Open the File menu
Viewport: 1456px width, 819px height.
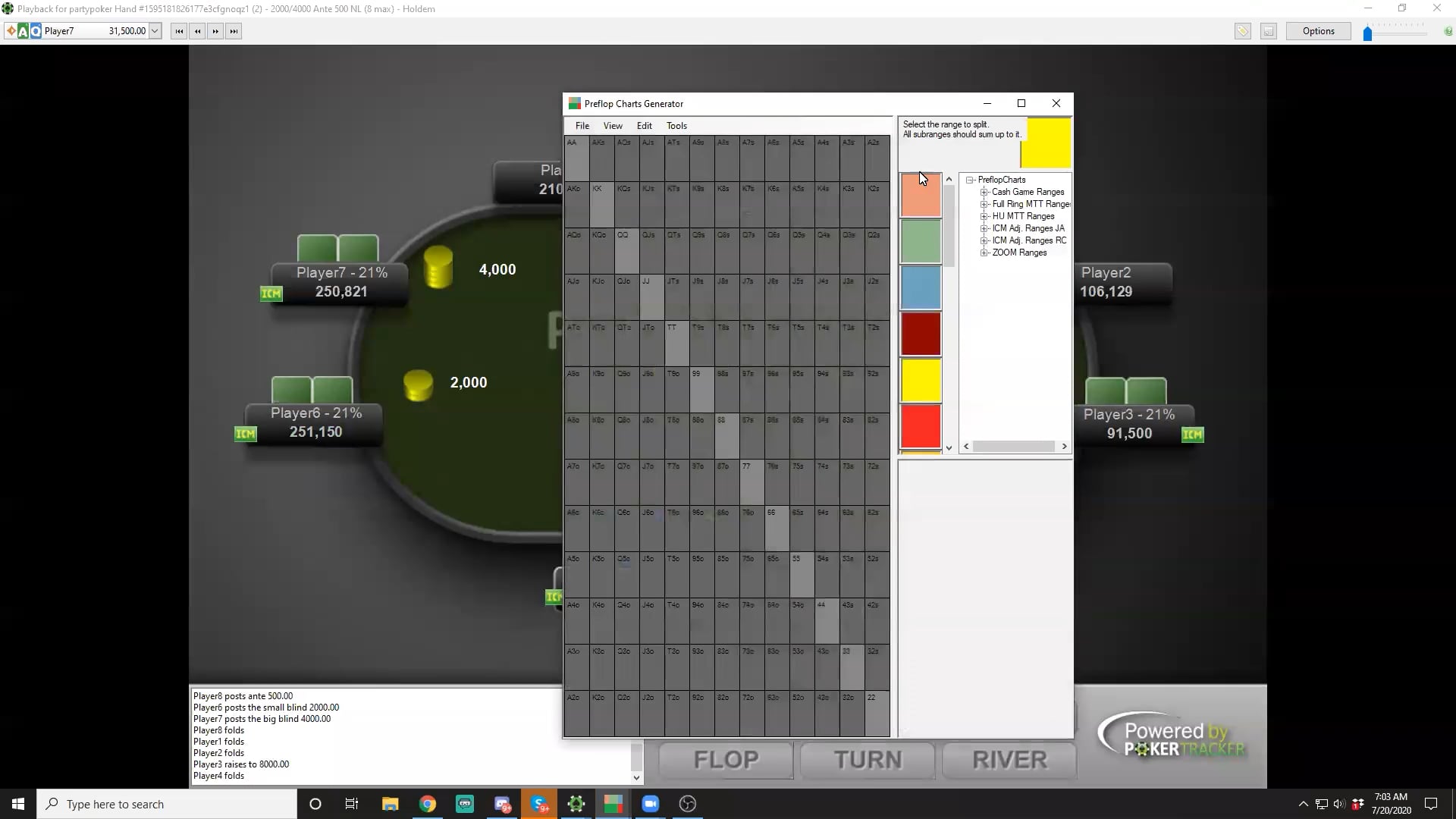[582, 126]
